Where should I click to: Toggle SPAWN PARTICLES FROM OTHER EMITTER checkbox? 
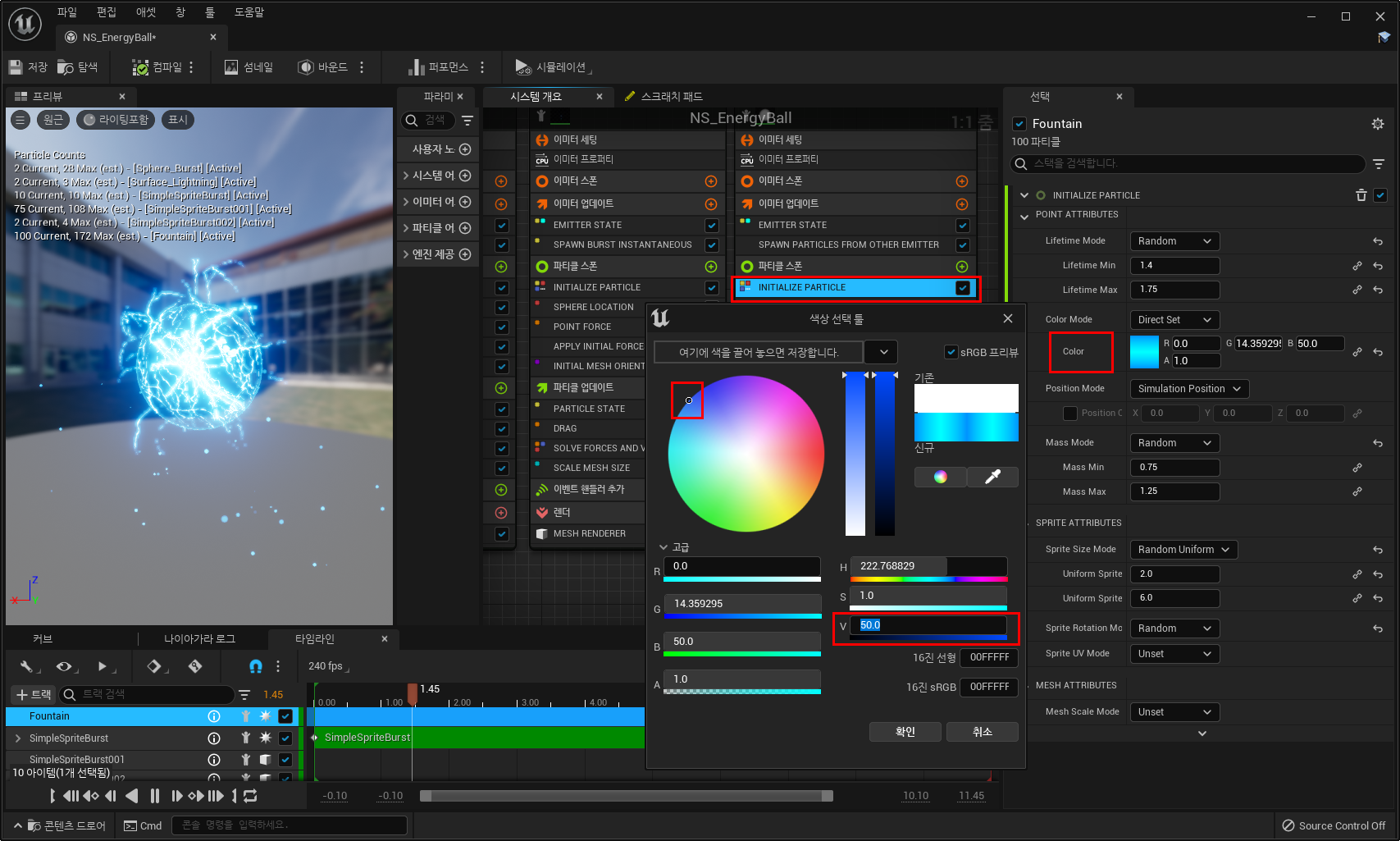click(963, 245)
